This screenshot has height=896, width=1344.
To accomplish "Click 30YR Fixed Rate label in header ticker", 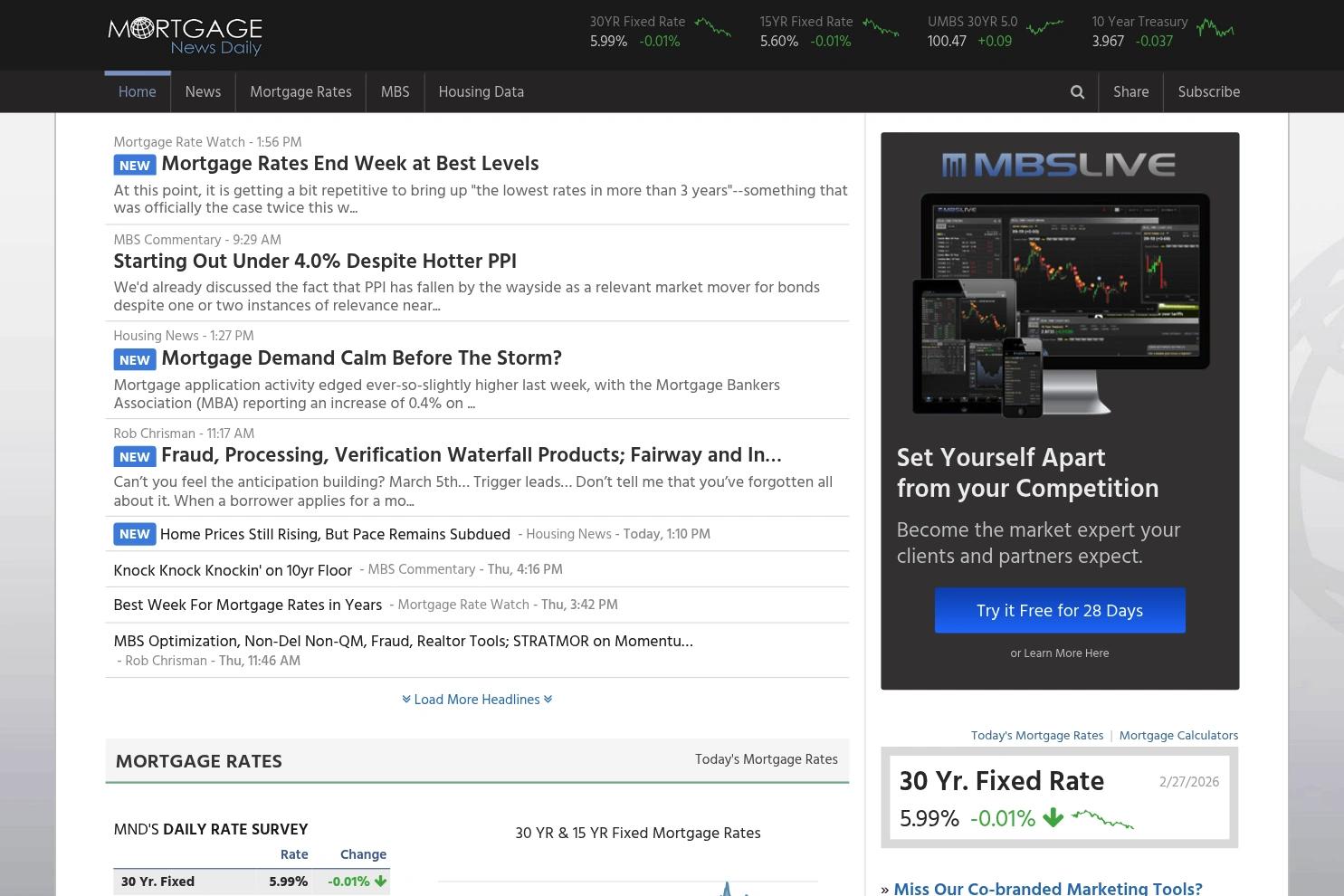I will [x=637, y=22].
